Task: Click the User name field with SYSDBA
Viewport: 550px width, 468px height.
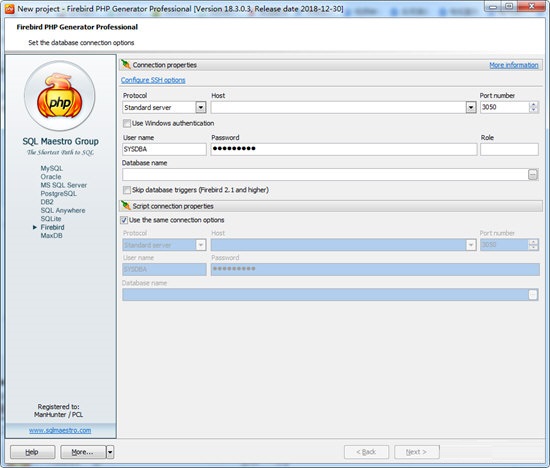Action: (164, 149)
